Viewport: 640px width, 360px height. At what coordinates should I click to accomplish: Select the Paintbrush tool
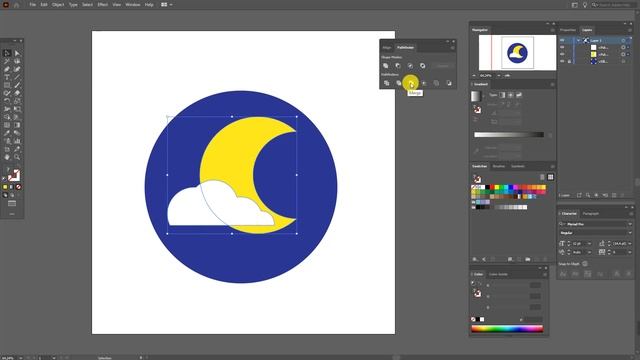pos(17,85)
